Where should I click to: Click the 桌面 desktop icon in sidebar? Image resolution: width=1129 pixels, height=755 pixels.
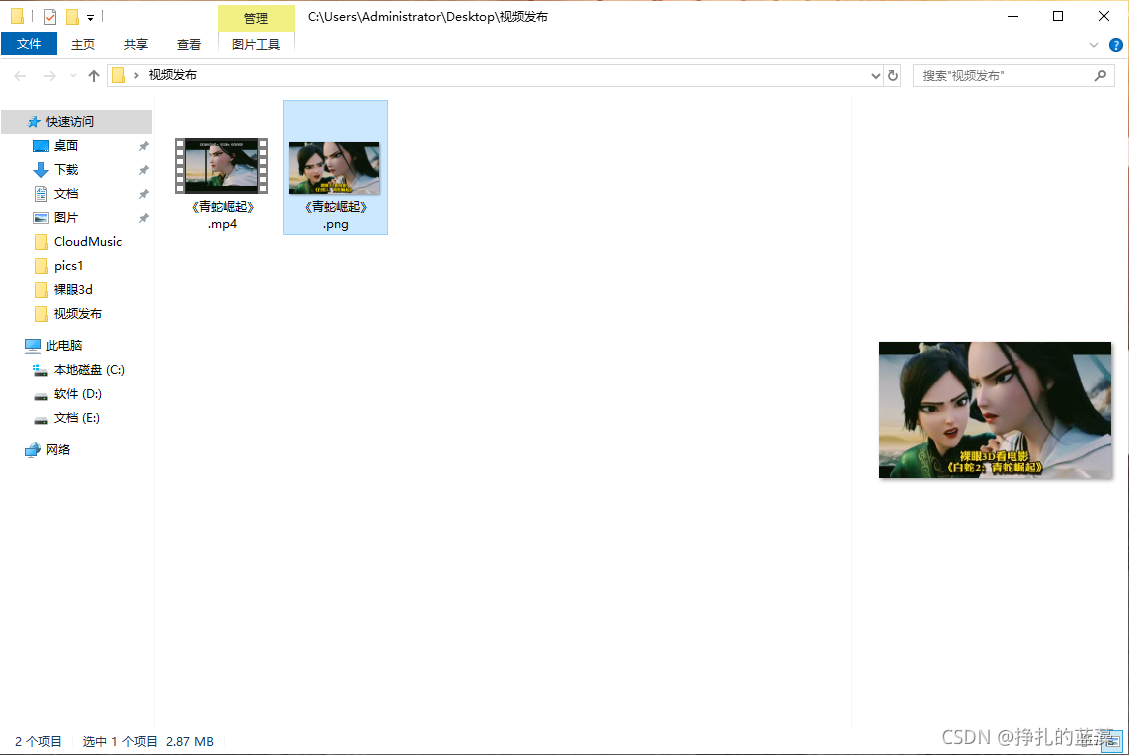41,146
